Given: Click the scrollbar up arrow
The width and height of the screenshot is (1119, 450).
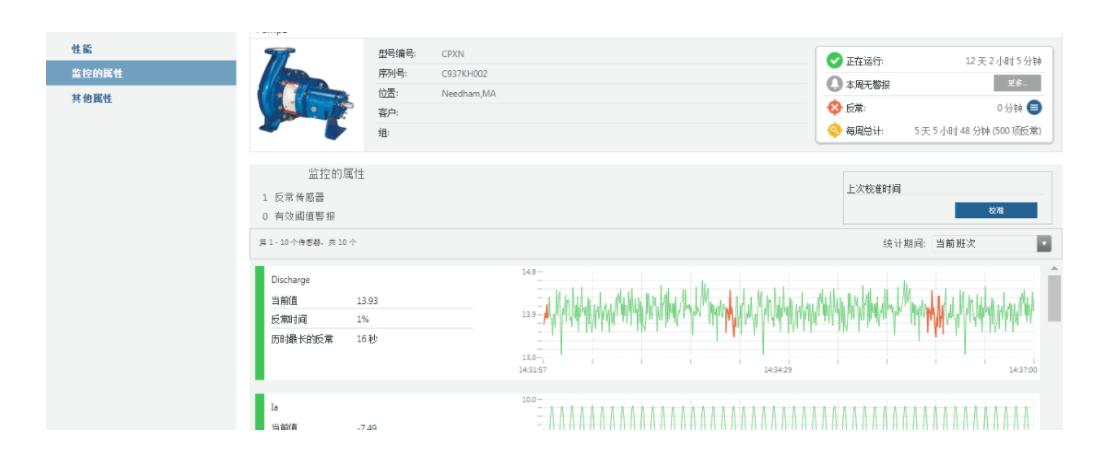Looking at the screenshot, I should point(1054,269).
